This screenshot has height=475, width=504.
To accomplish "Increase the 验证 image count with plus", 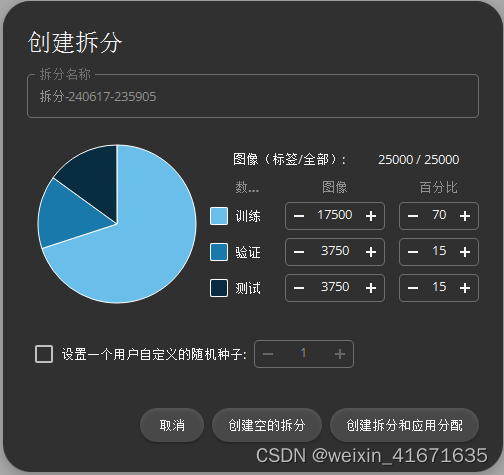I will point(371,252).
